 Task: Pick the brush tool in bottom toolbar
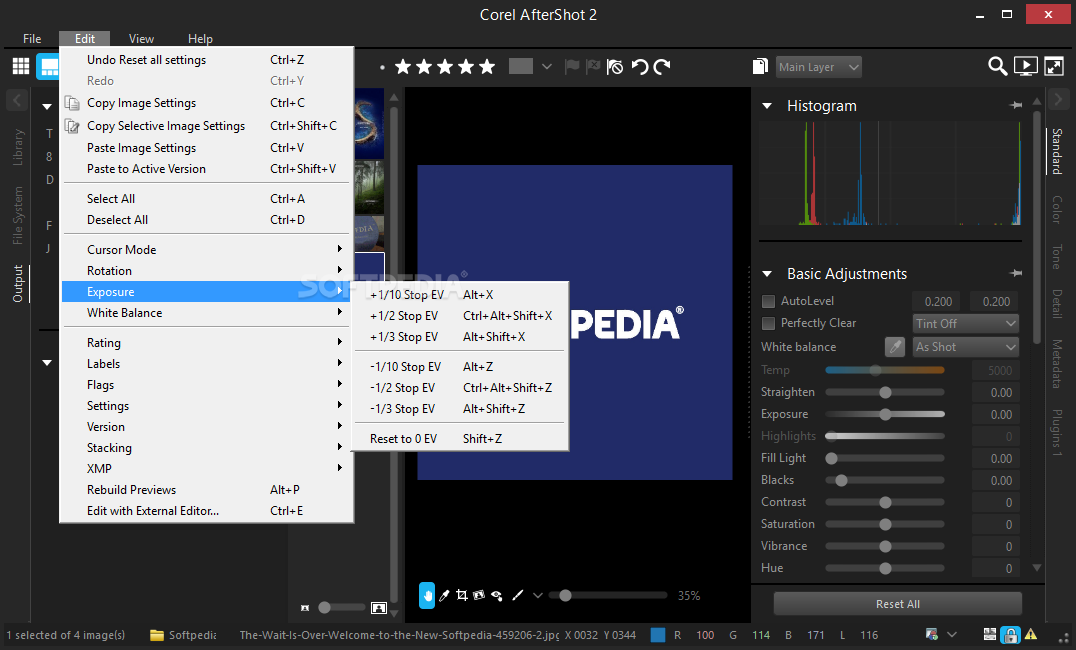517,595
